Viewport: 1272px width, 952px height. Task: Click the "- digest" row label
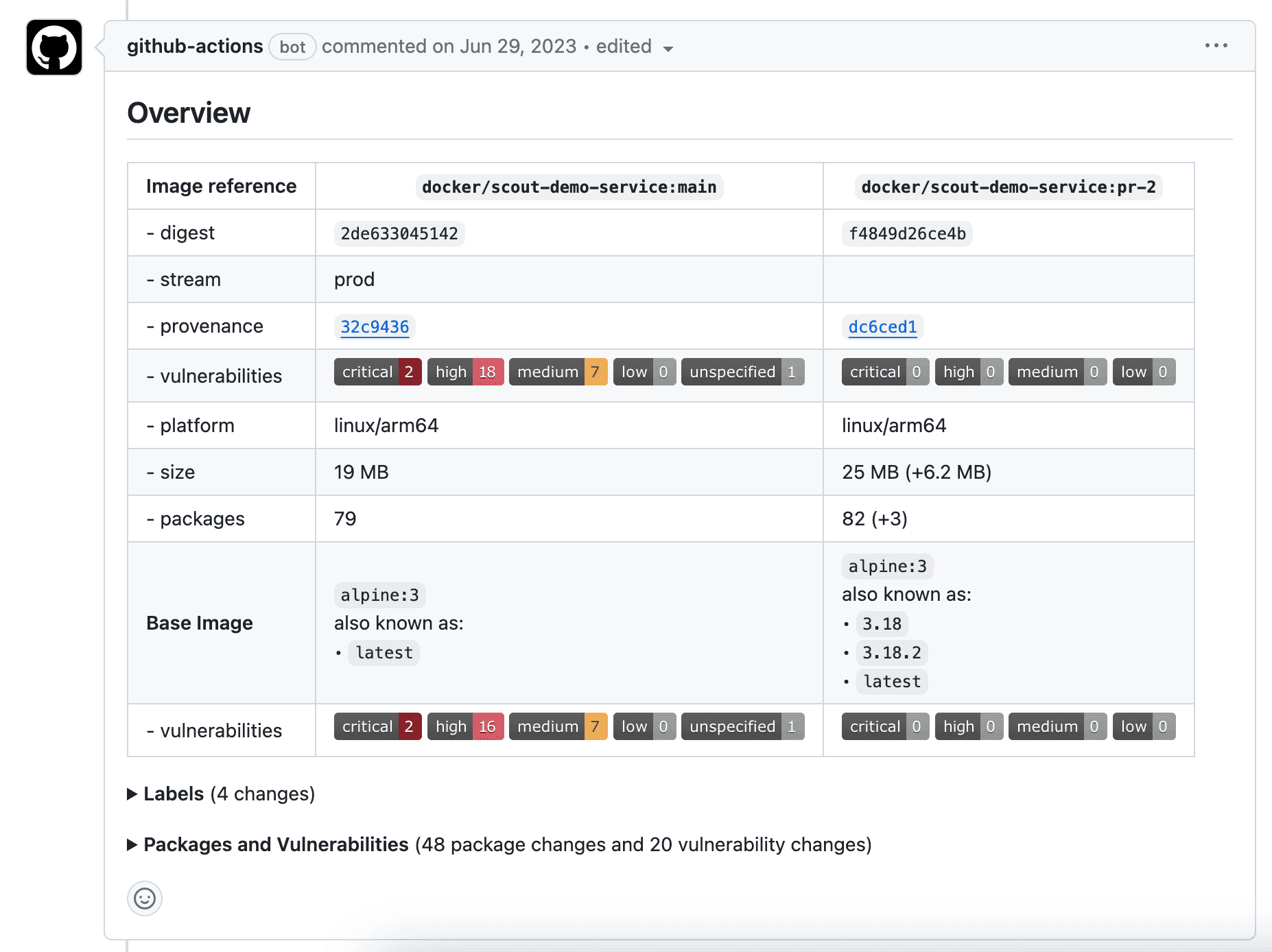[180, 233]
